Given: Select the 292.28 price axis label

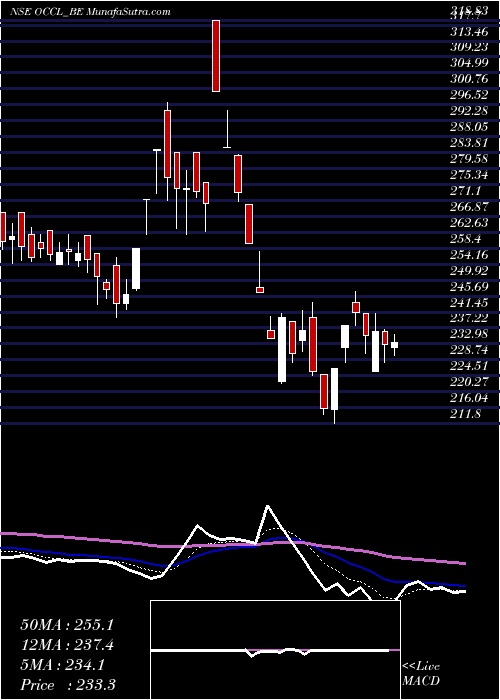Looking at the screenshot, I should click(469, 111).
